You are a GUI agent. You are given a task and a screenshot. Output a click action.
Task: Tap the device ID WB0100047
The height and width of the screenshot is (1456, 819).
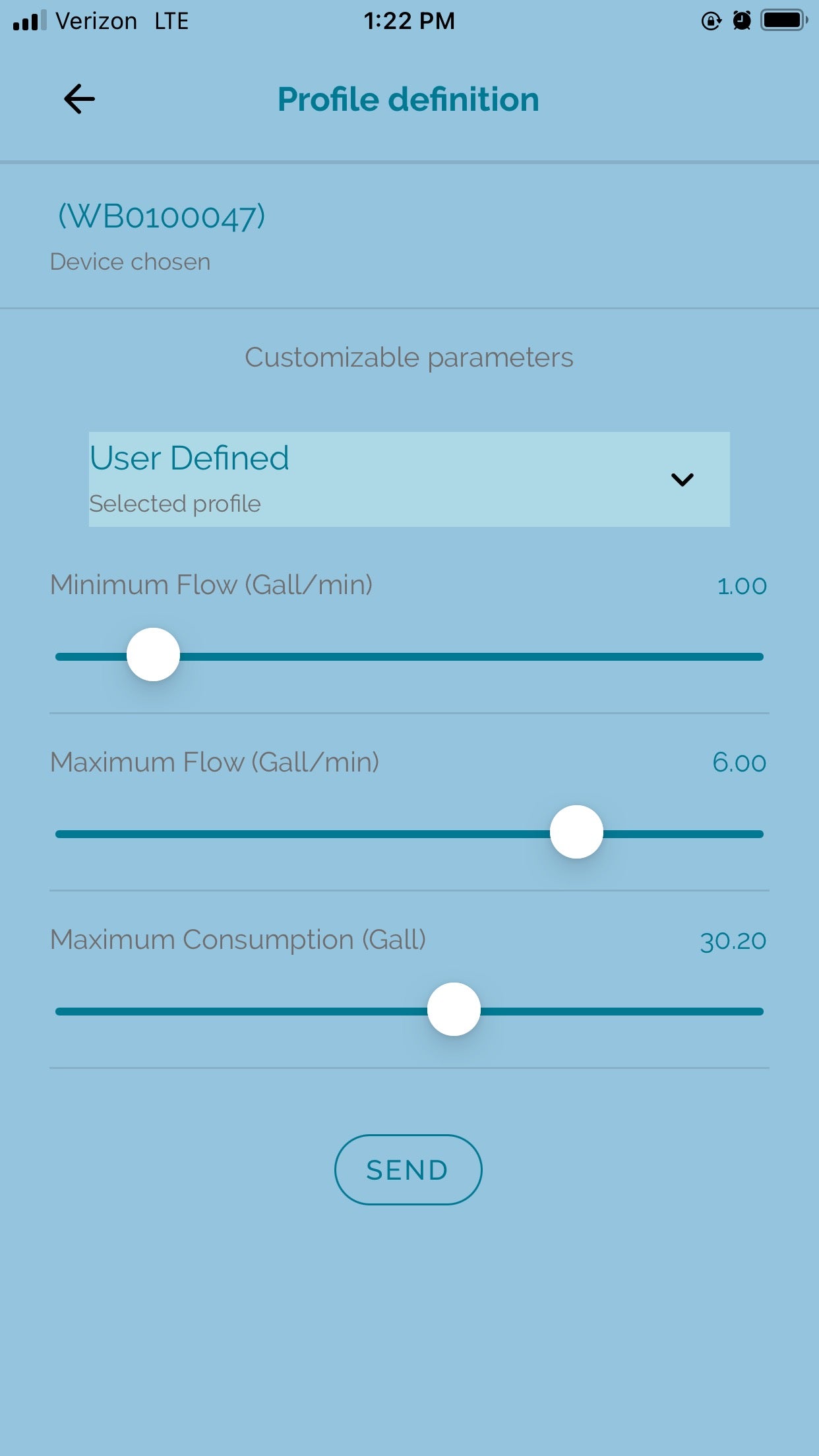(x=162, y=216)
